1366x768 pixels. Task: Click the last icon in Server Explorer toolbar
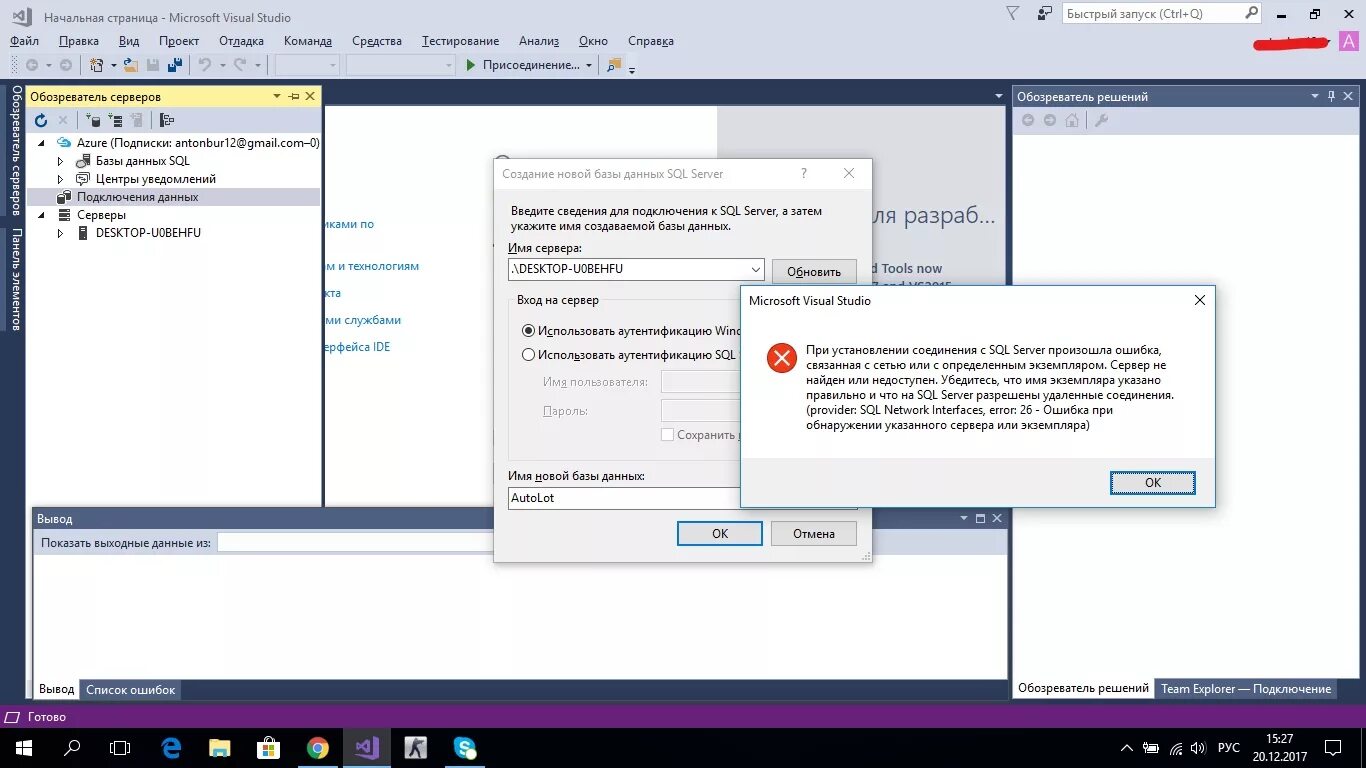(167, 120)
